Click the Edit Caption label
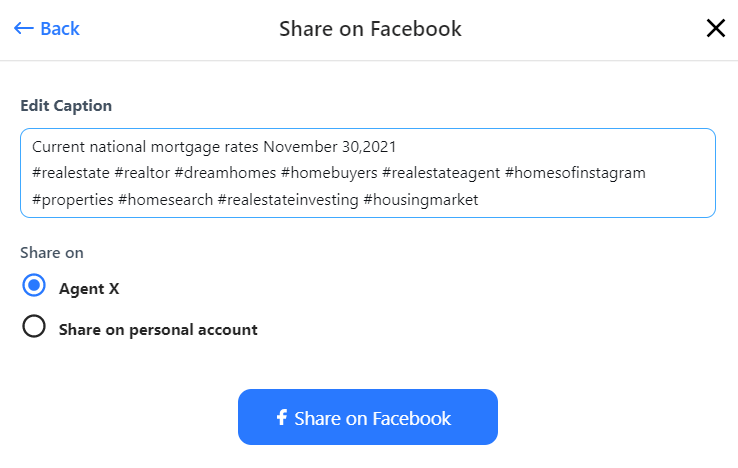This screenshot has width=738, height=468. tap(66, 105)
